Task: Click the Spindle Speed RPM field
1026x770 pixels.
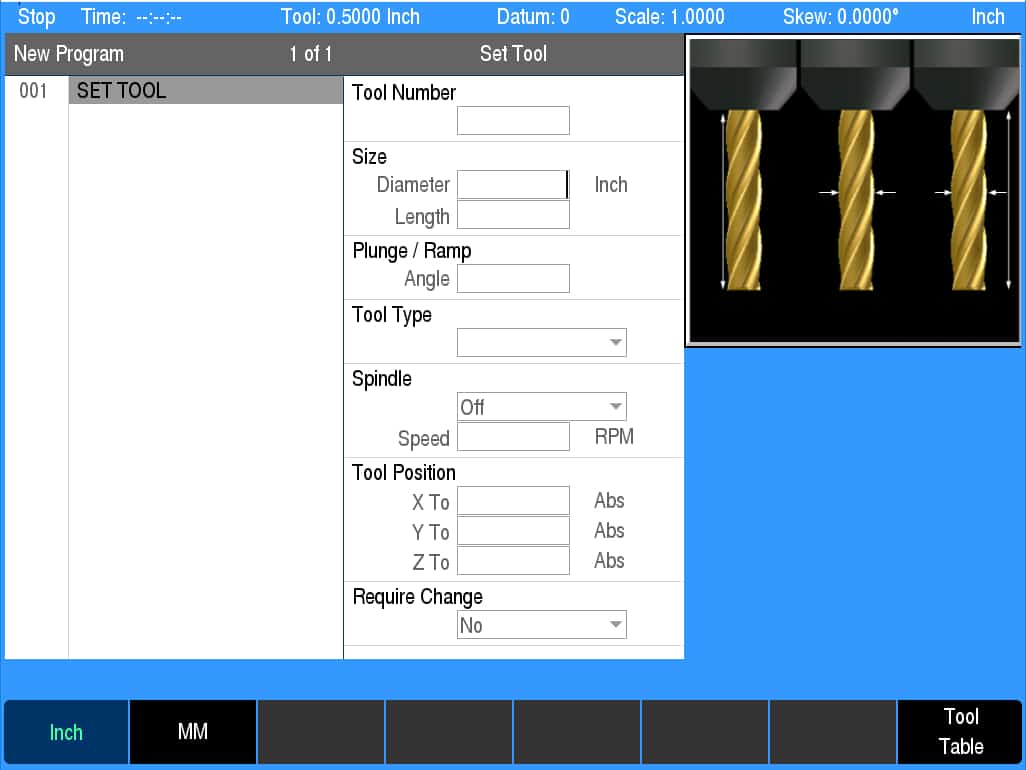Action: (513, 436)
